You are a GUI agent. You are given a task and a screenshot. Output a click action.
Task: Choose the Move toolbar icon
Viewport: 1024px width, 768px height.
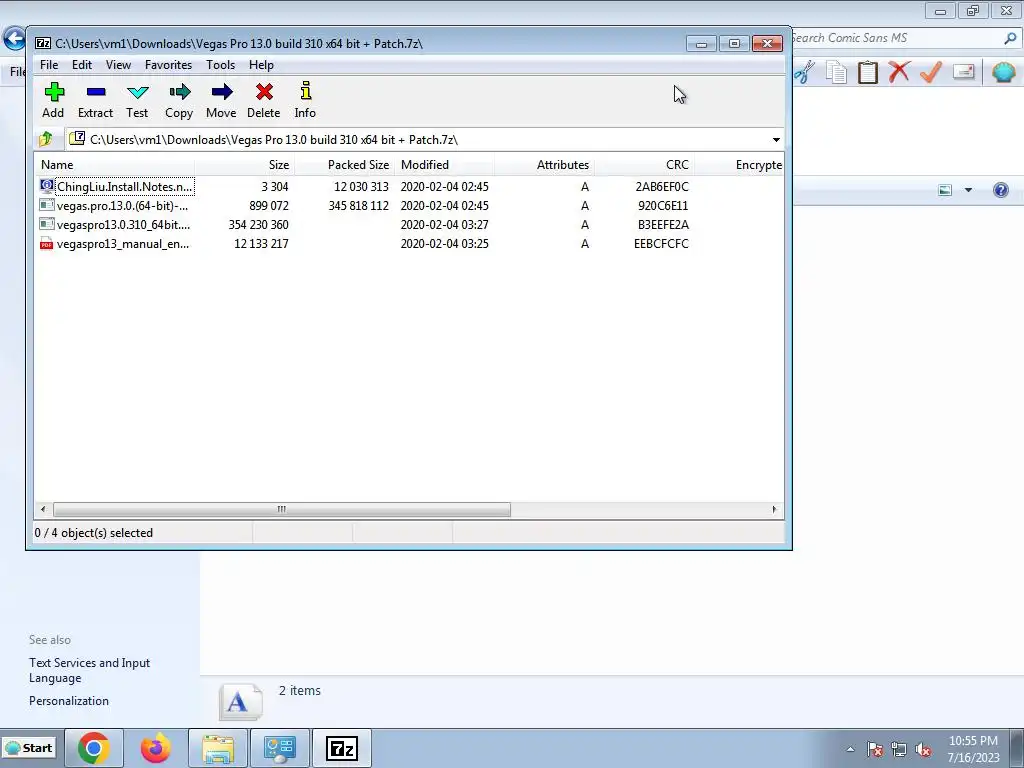pyautogui.click(x=221, y=92)
